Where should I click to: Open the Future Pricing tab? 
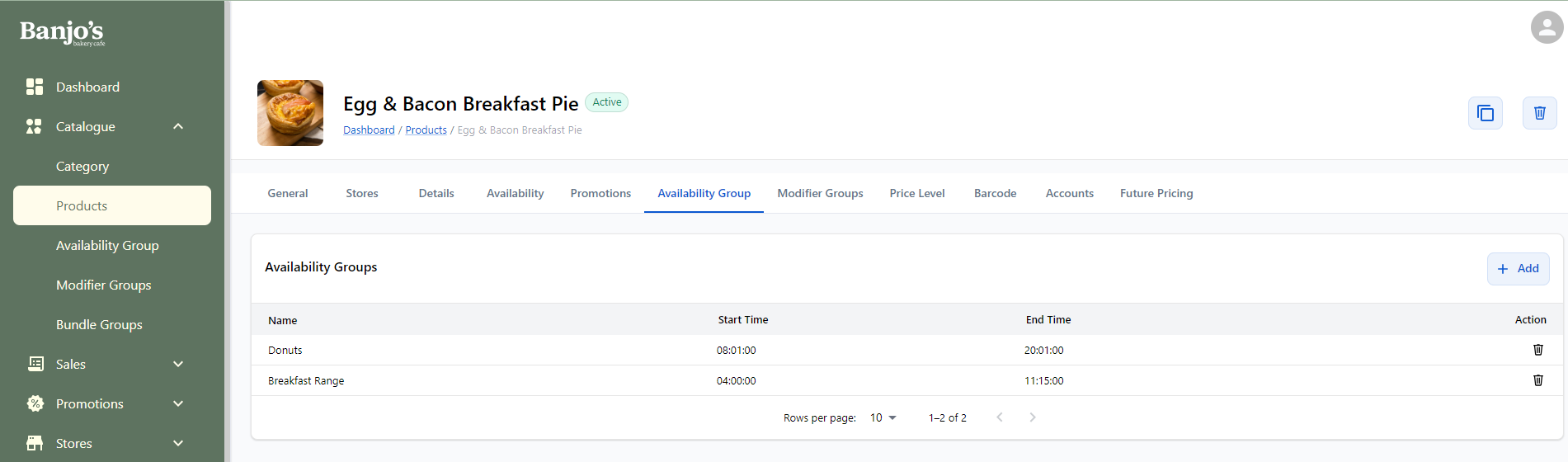click(x=1156, y=193)
